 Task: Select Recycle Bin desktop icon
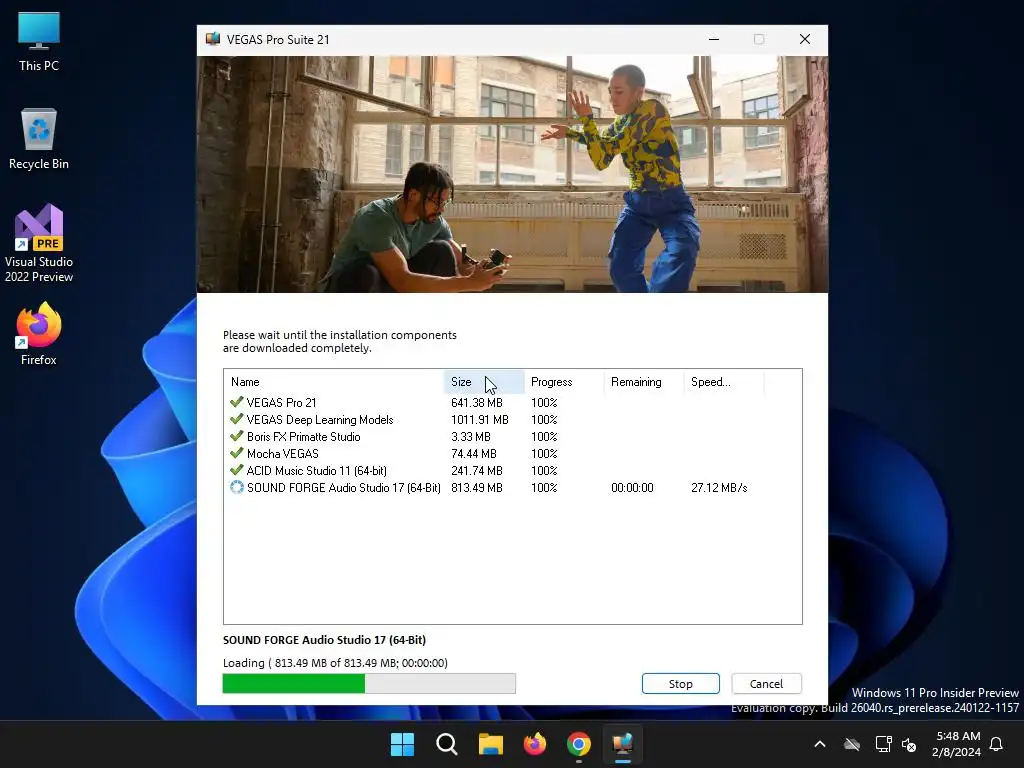tap(39, 139)
